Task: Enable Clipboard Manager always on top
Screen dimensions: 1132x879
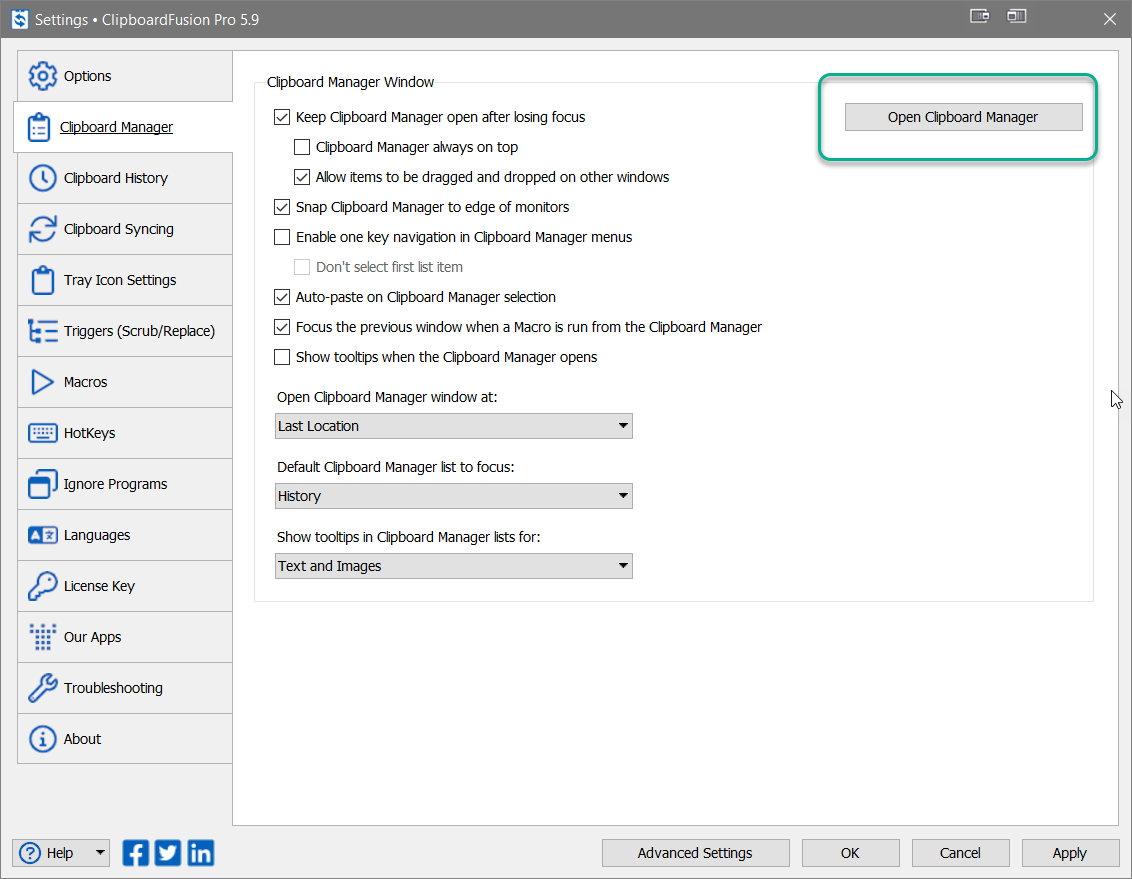Action: (x=302, y=147)
